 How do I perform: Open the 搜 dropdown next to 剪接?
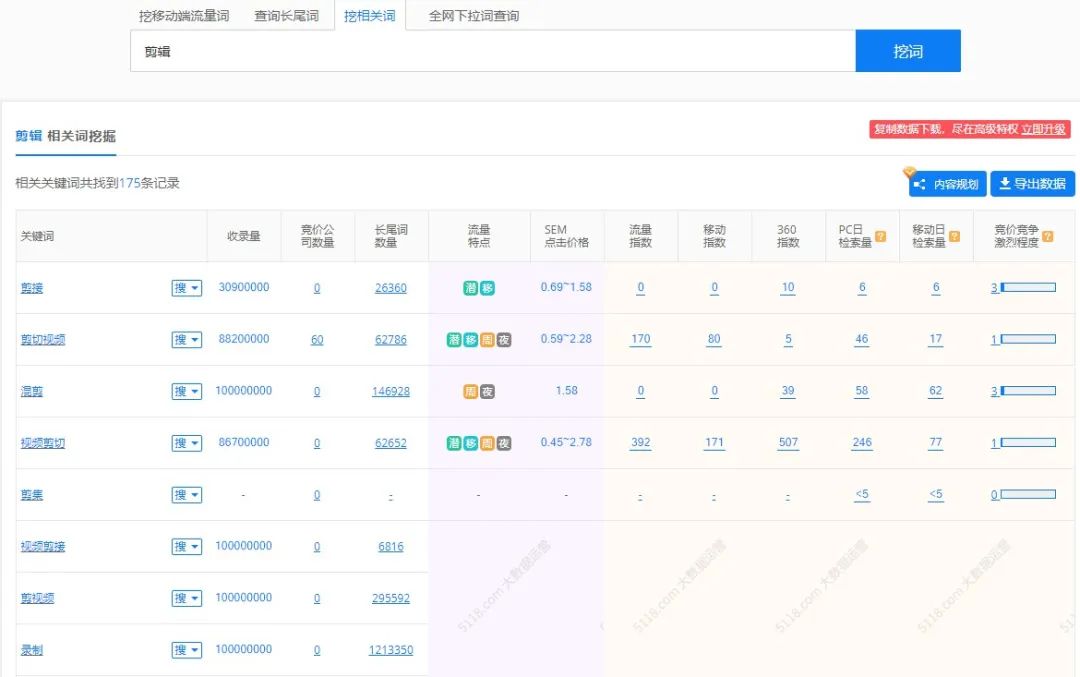186,287
